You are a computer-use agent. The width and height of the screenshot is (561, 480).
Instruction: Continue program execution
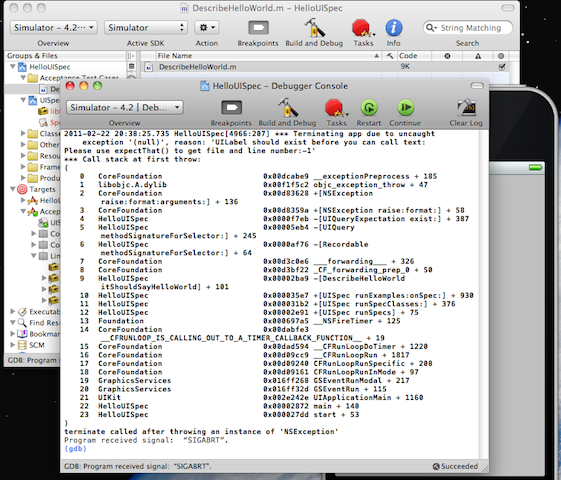click(x=405, y=108)
